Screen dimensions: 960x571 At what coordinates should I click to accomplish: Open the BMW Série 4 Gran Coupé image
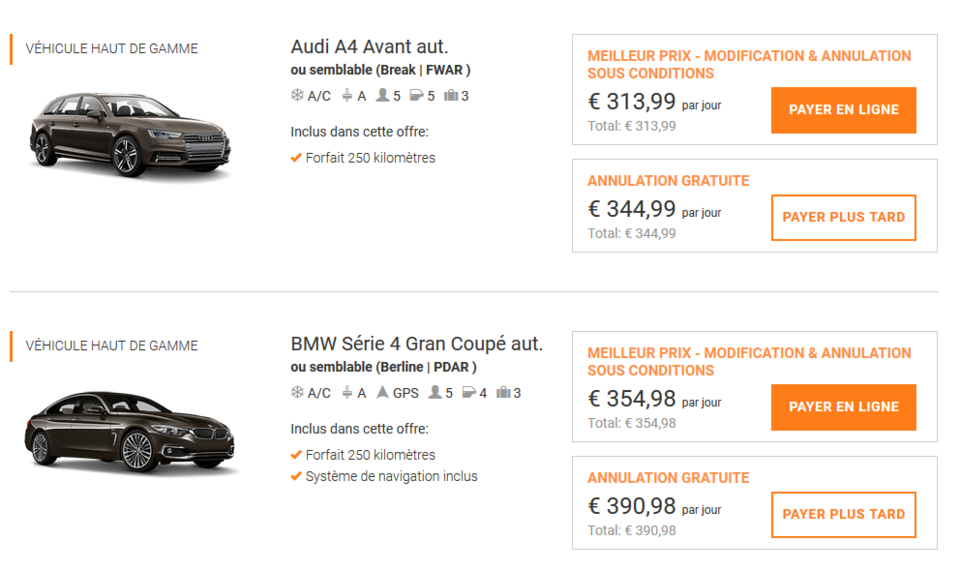click(130, 432)
